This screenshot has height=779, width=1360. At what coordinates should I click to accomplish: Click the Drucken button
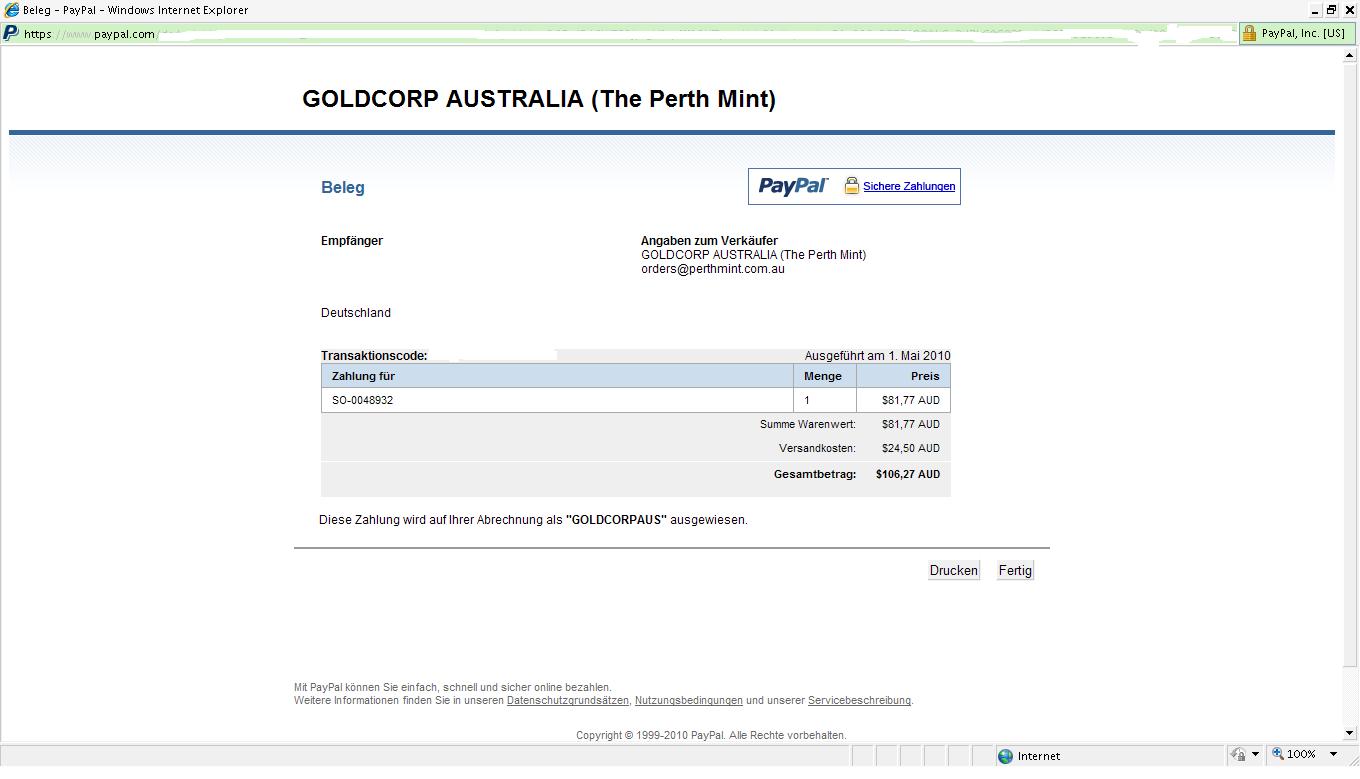pyautogui.click(x=954, y=570)
